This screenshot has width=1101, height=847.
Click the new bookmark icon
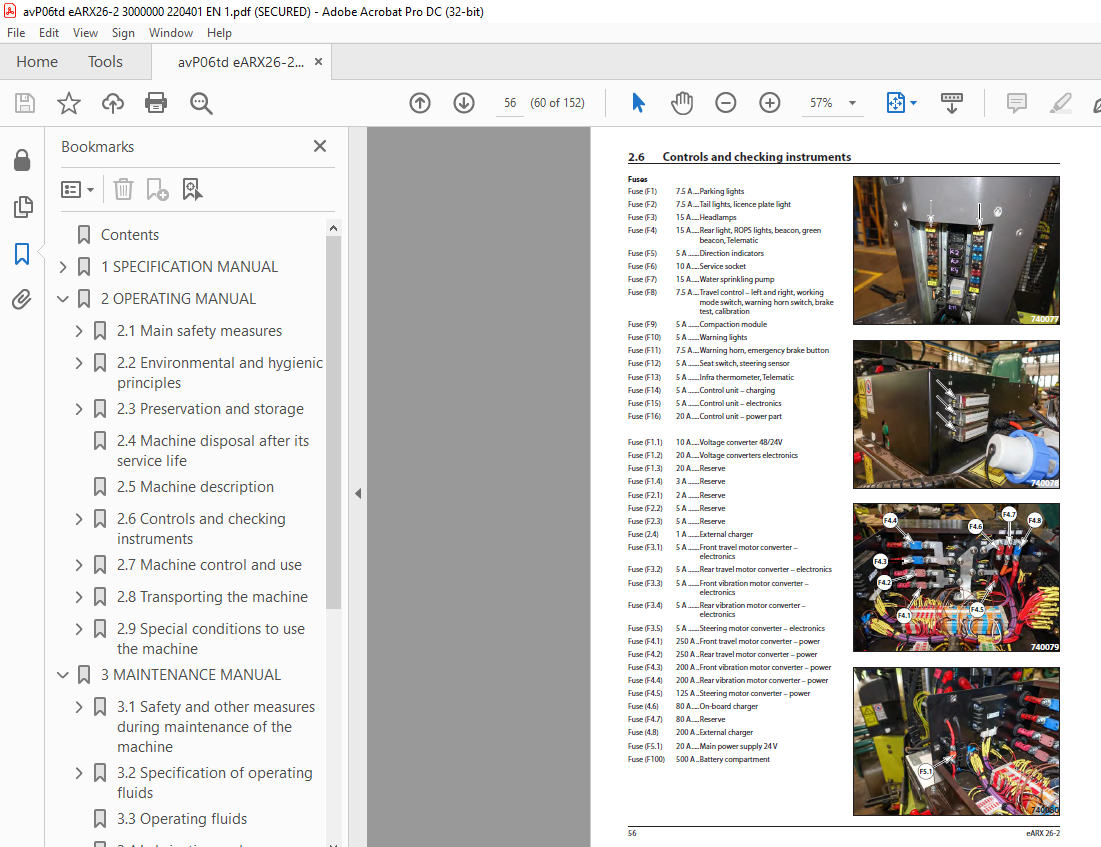[x=157, y=189]
